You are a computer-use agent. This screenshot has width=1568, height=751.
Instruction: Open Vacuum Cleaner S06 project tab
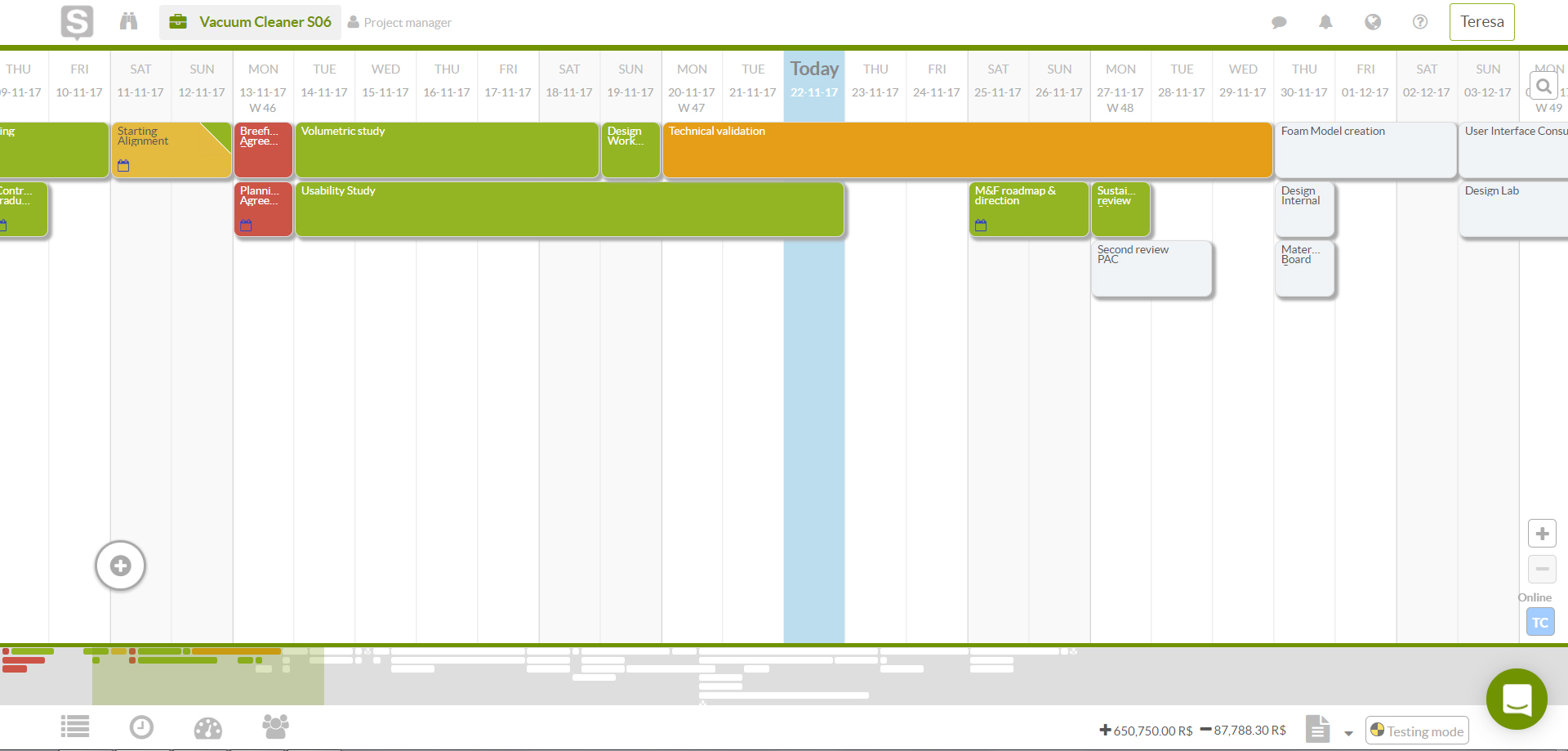tap(250, 22)
